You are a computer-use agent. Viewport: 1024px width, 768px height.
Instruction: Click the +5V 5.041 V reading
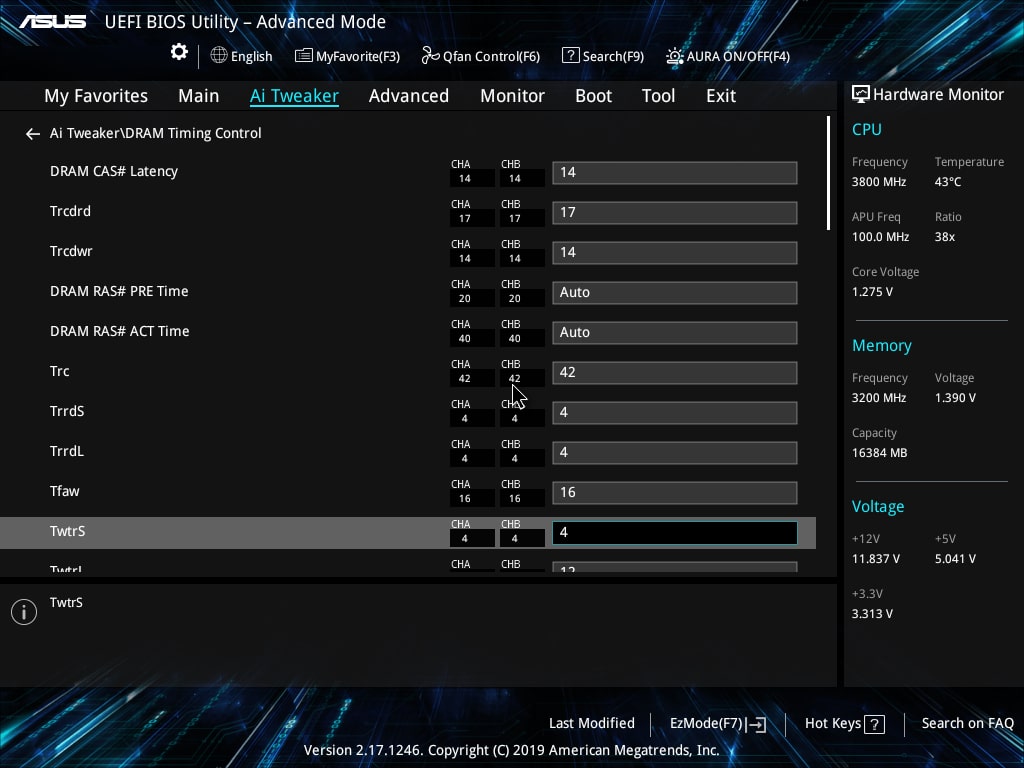coord(955,559)
